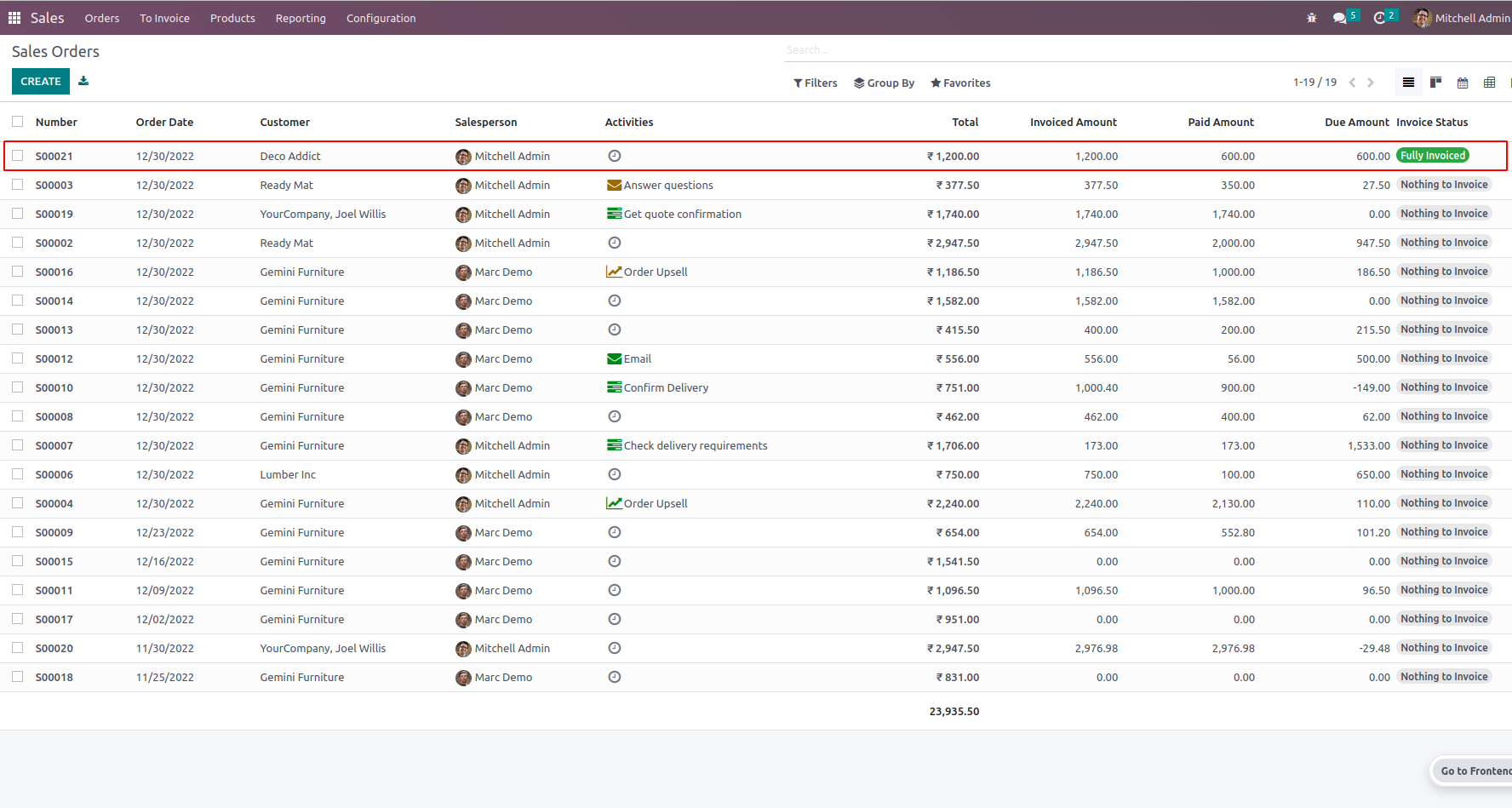
Task: Click envelope activity icon for S00003
Action: point(614,185)
